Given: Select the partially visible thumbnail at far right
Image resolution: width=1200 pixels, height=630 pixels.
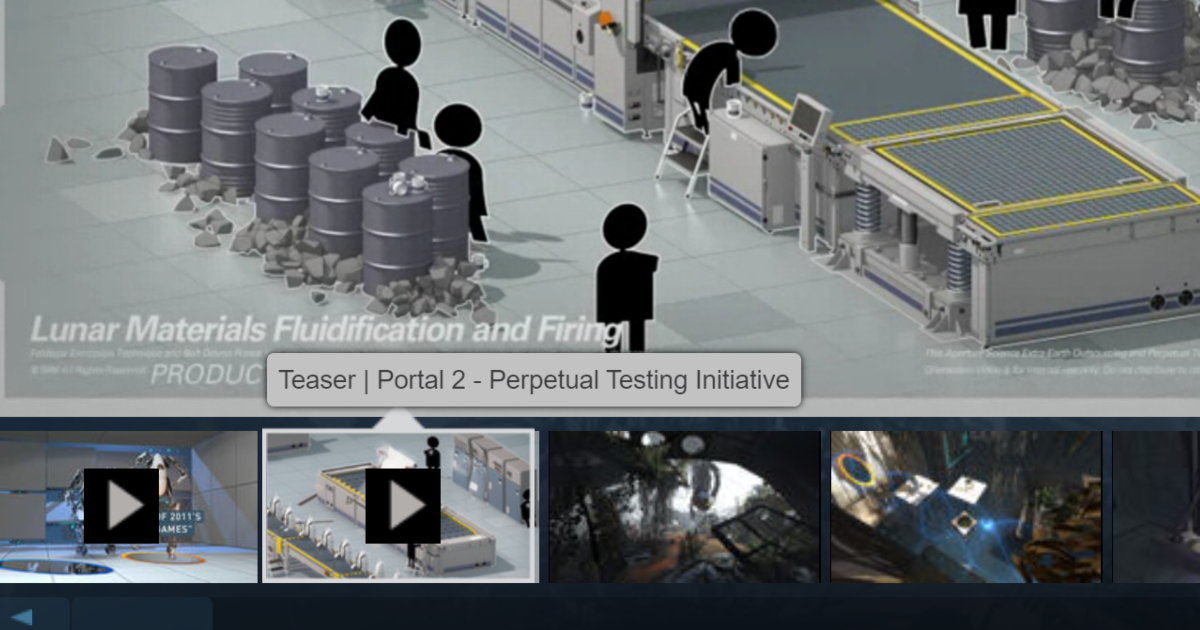Looking at the screenshot, I should tap(1157, 506).
